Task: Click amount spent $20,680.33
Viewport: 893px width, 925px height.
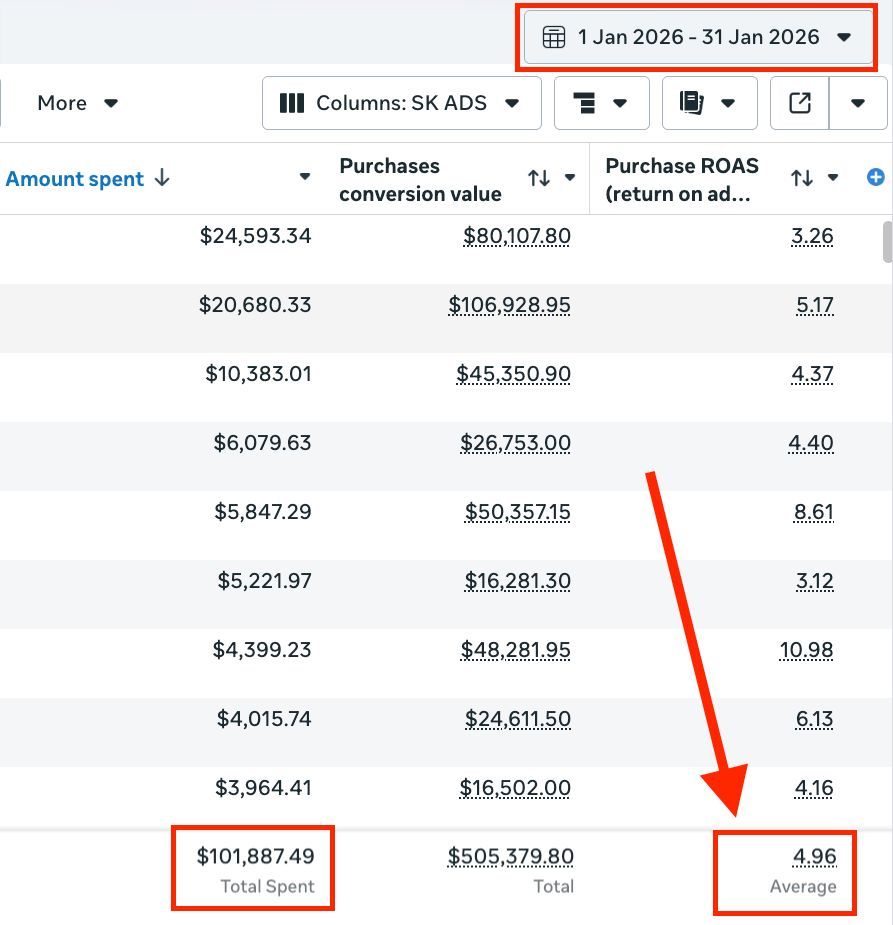Action: [x=255, y=305]
